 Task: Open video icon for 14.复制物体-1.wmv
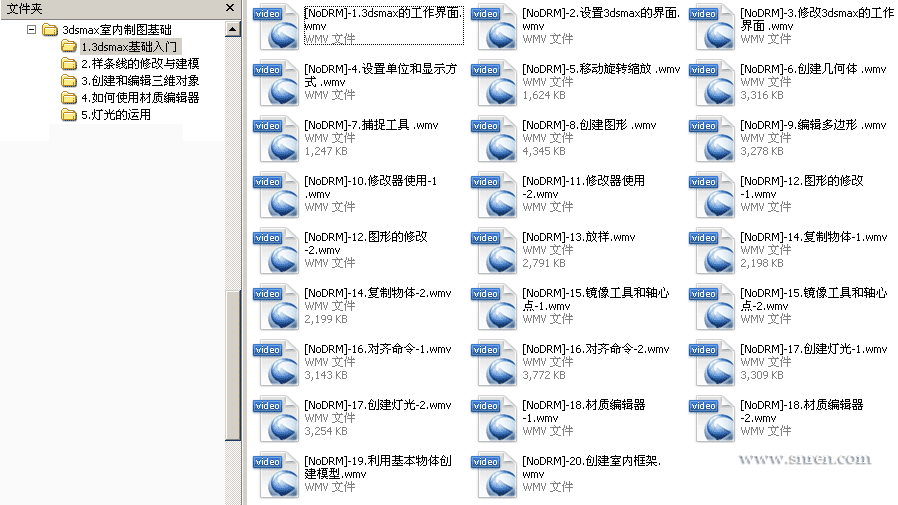pyautogui.click(x=712, y=251)
